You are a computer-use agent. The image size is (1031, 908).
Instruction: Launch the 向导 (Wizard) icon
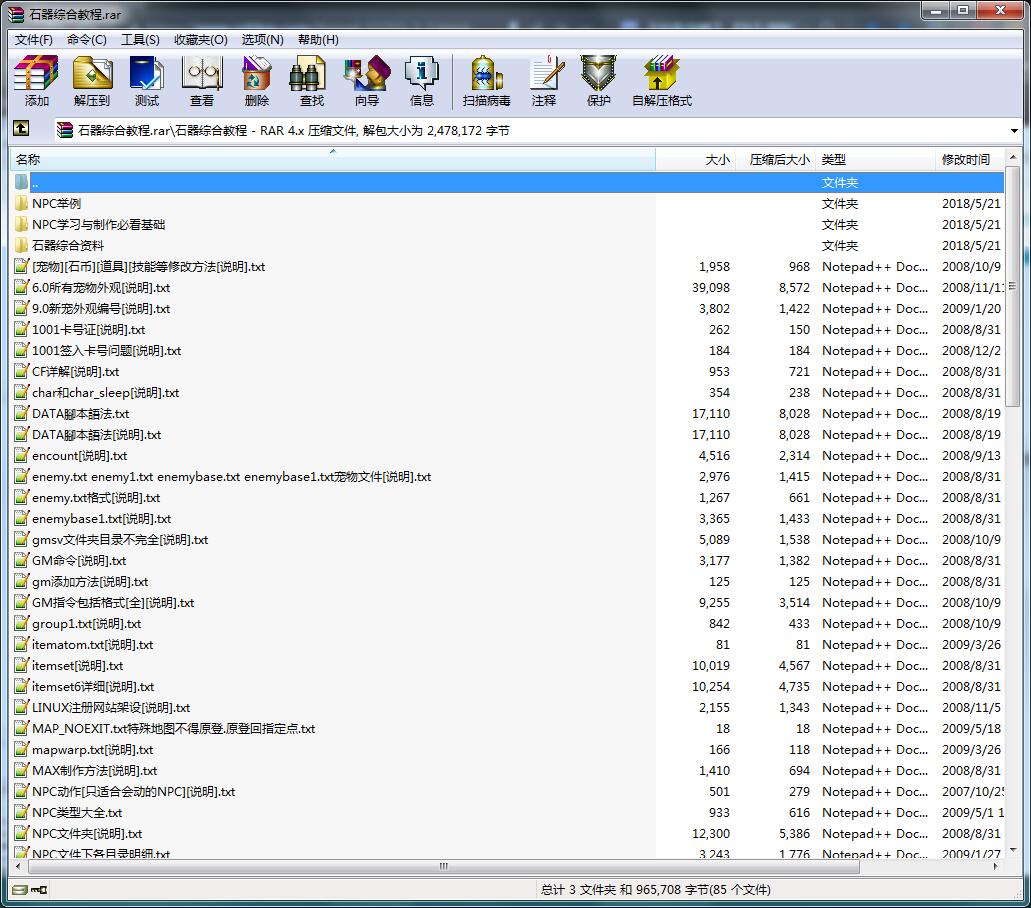(367, 81)
